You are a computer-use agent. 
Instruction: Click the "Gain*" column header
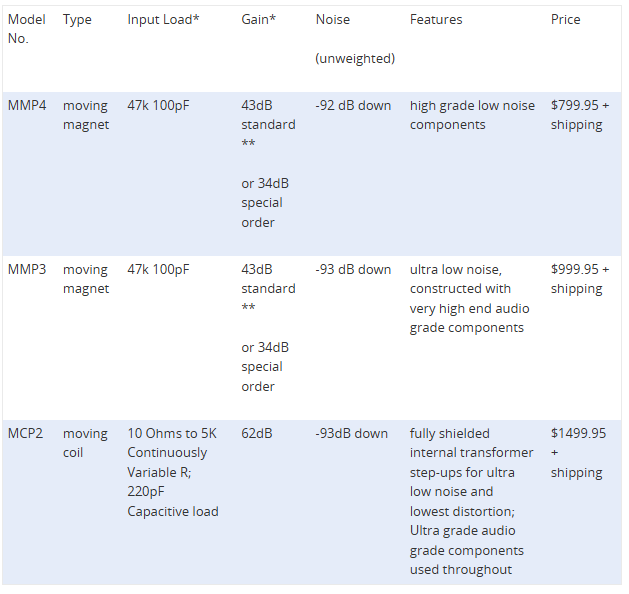pyautogui.click(x=260, y=20)
